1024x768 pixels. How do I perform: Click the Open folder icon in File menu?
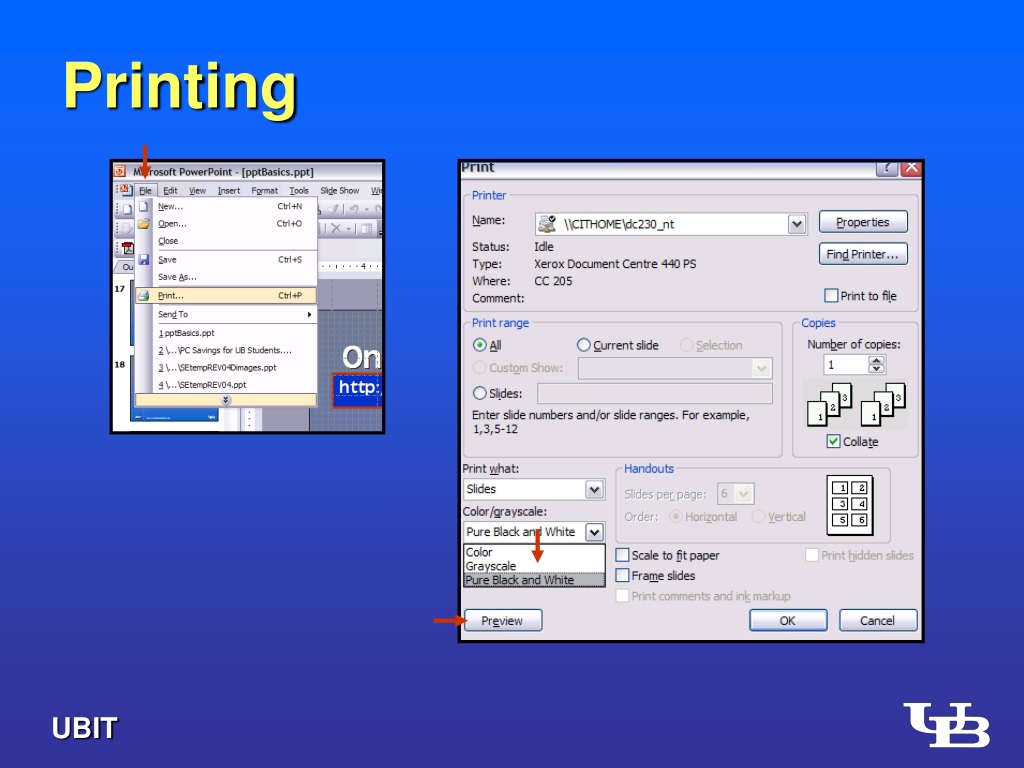[x=144, y=223]
